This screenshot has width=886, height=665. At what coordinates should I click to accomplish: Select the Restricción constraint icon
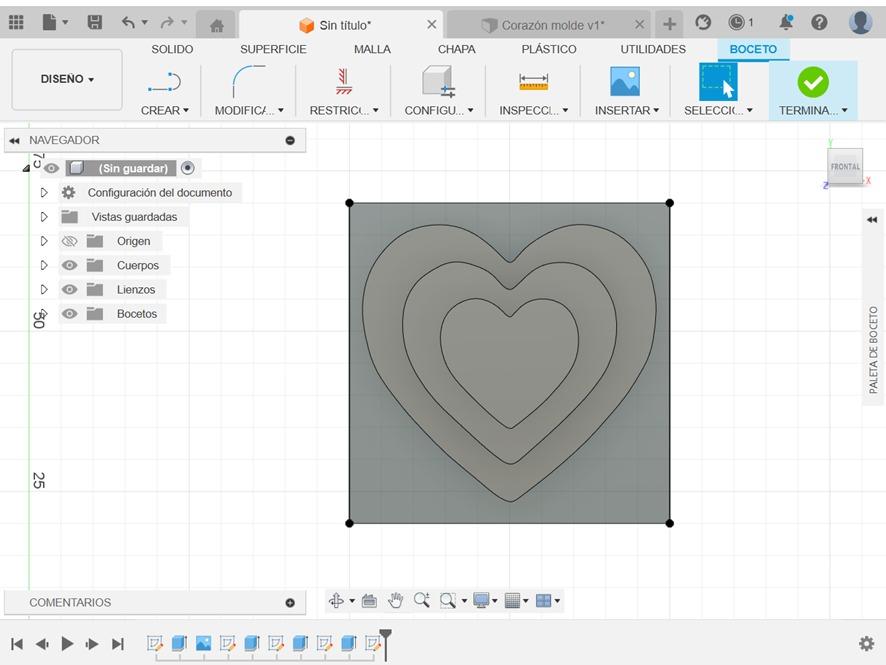(x=344, y=82)
